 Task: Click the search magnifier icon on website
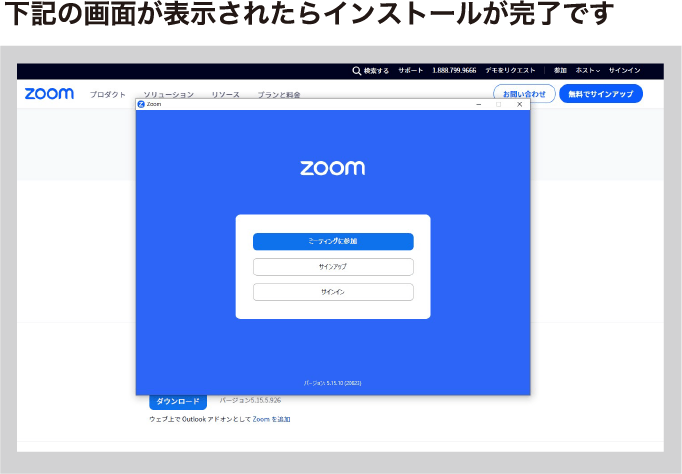pyautogui.click(x=357, y=71)
